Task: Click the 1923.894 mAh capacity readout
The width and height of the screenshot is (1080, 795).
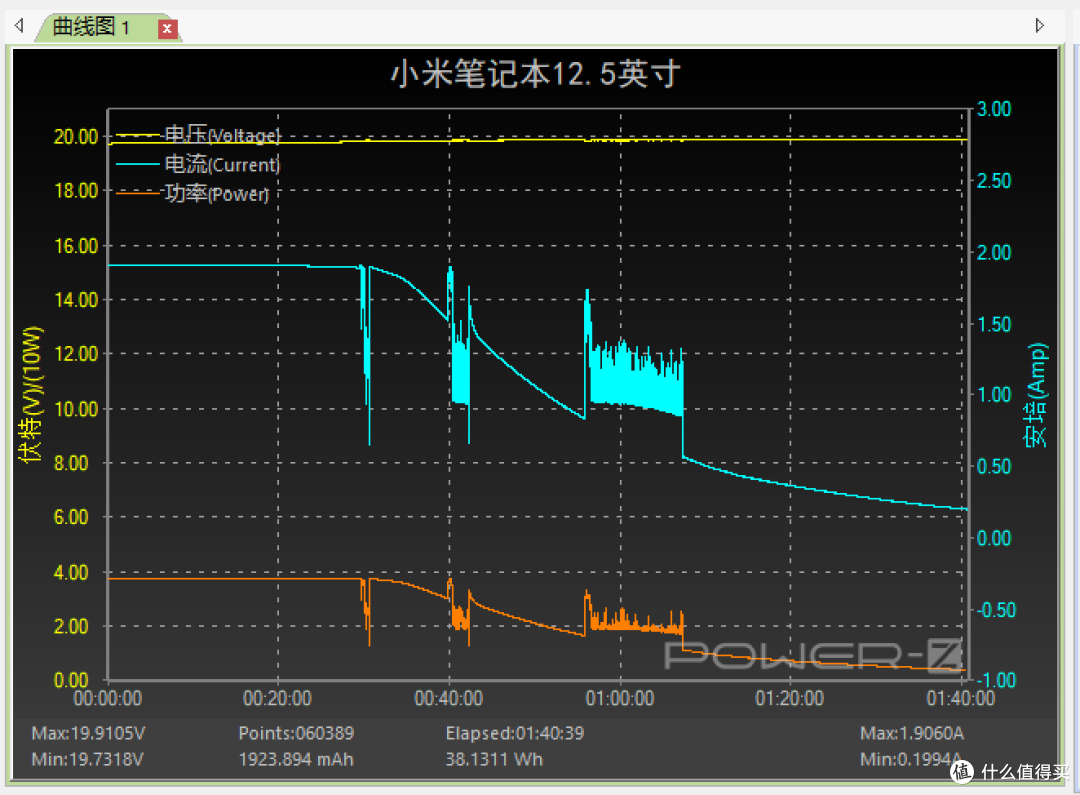Action: pyautogui.click(x=296, y=759)
